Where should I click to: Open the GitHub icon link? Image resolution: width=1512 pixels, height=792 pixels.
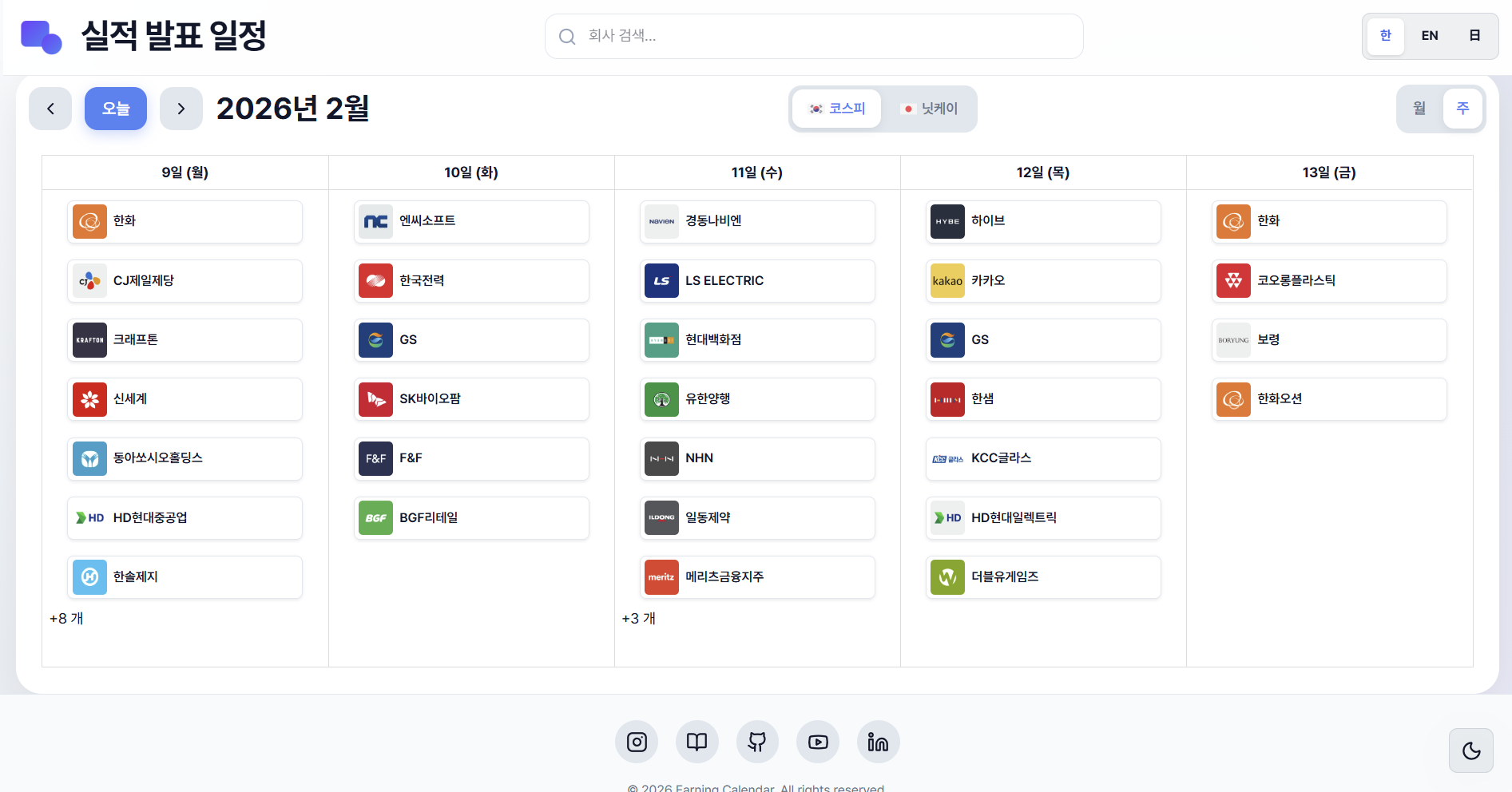pos(757,742)
